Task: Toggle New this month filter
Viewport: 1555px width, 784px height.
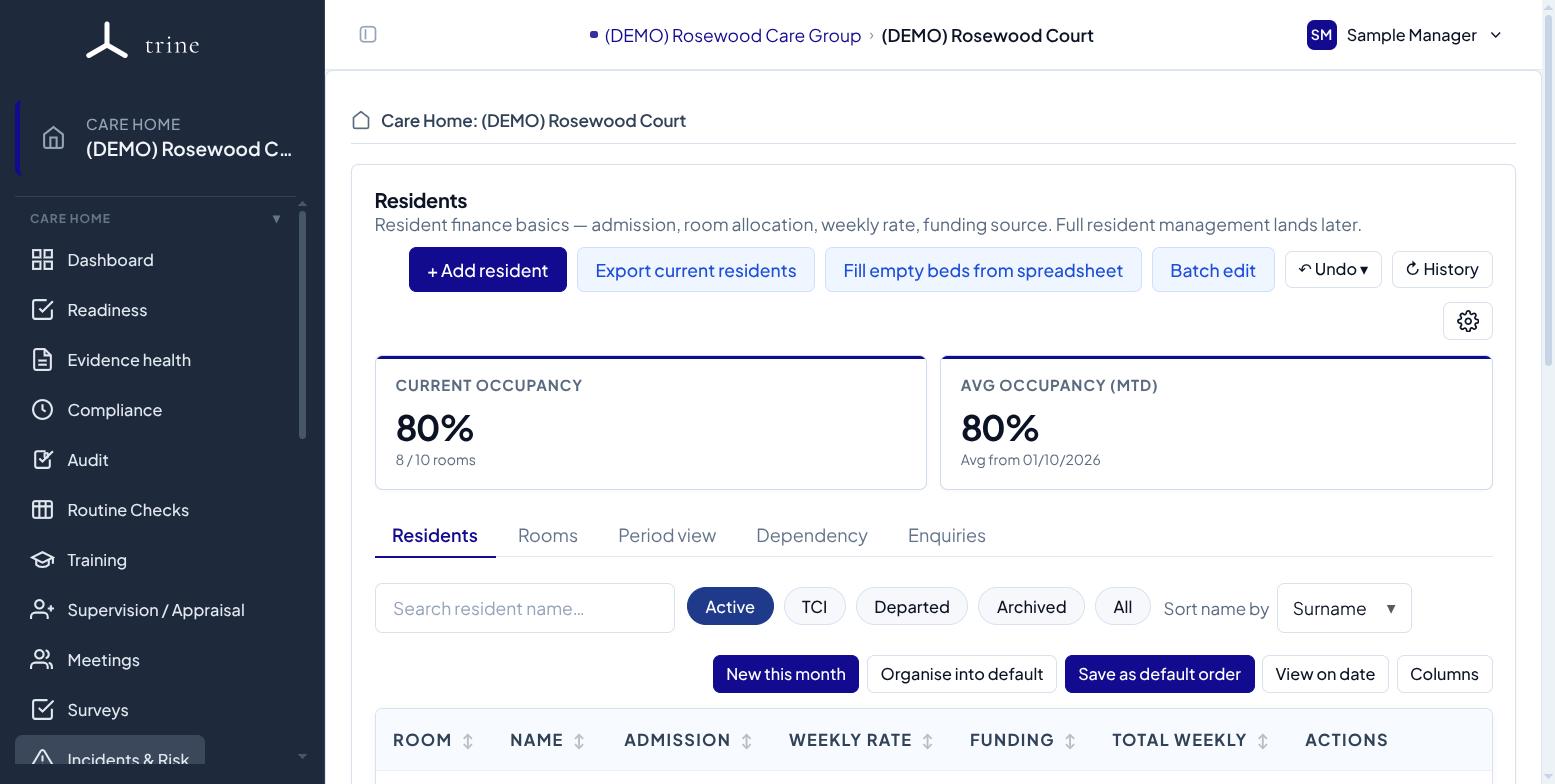Action: [786, 674]
